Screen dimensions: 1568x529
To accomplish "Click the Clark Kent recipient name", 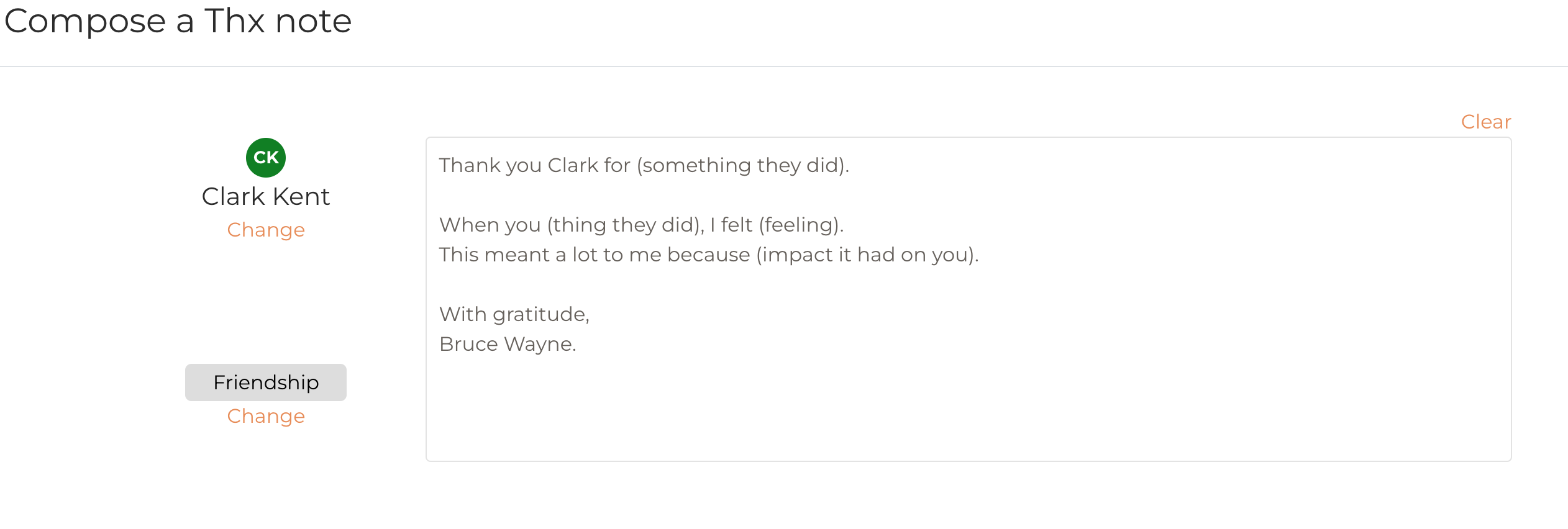I will point(266,196).
